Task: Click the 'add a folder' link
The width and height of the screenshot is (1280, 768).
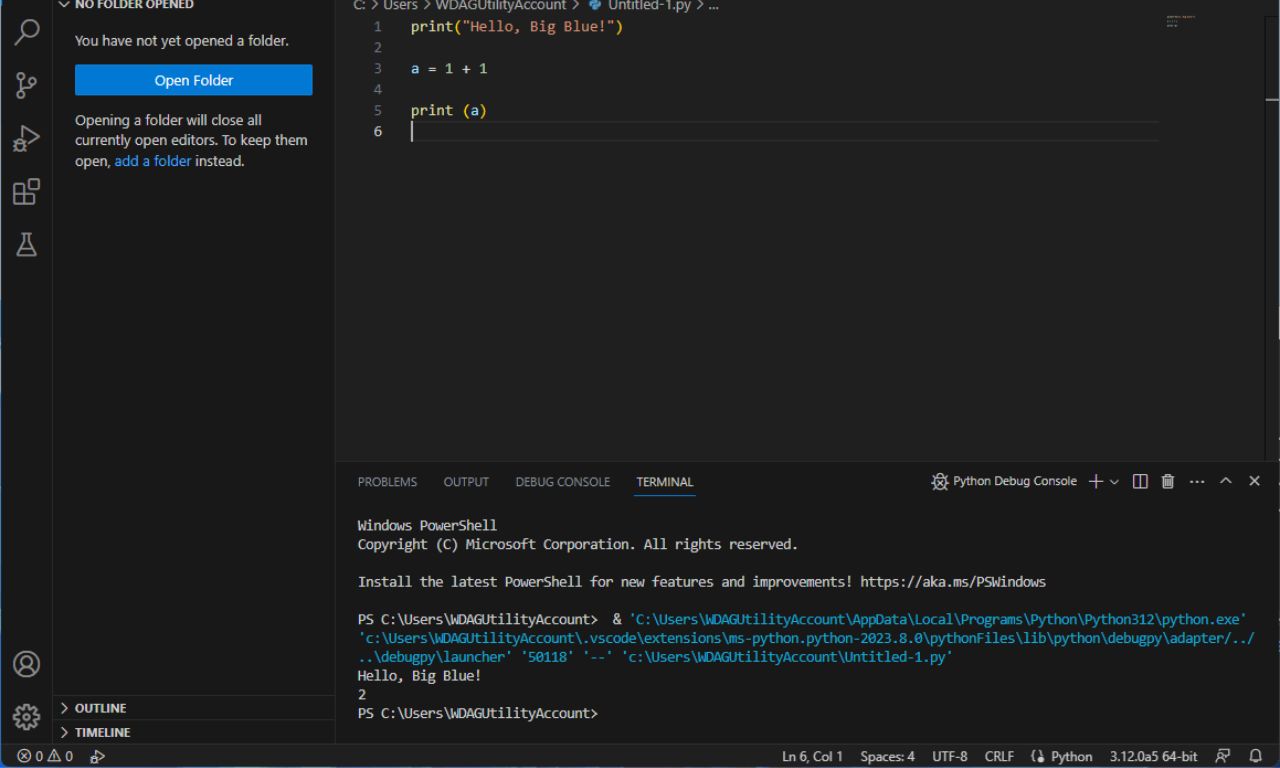Action: pyautogui.click(x=152, y=161)
